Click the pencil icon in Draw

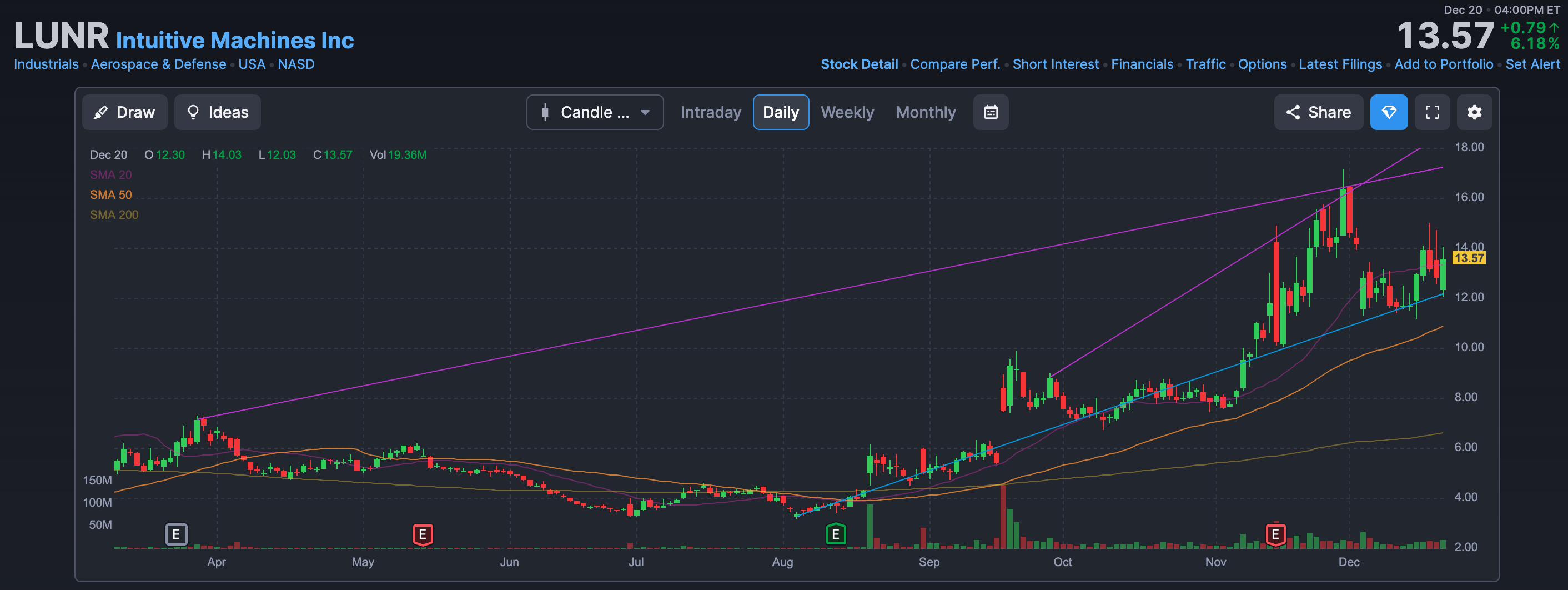(x=100, y=113)
